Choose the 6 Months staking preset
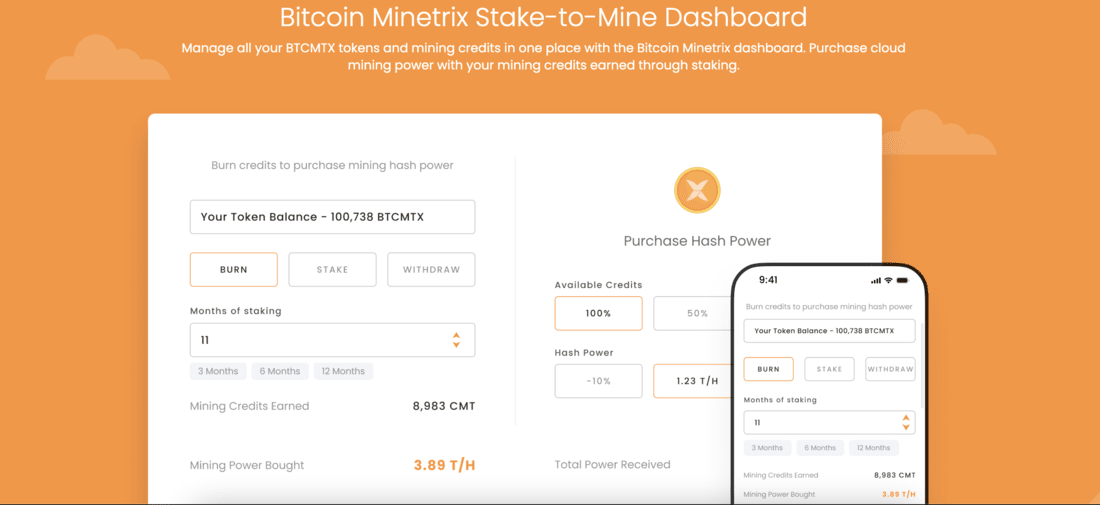1100x505 pixels. point(280,371)
